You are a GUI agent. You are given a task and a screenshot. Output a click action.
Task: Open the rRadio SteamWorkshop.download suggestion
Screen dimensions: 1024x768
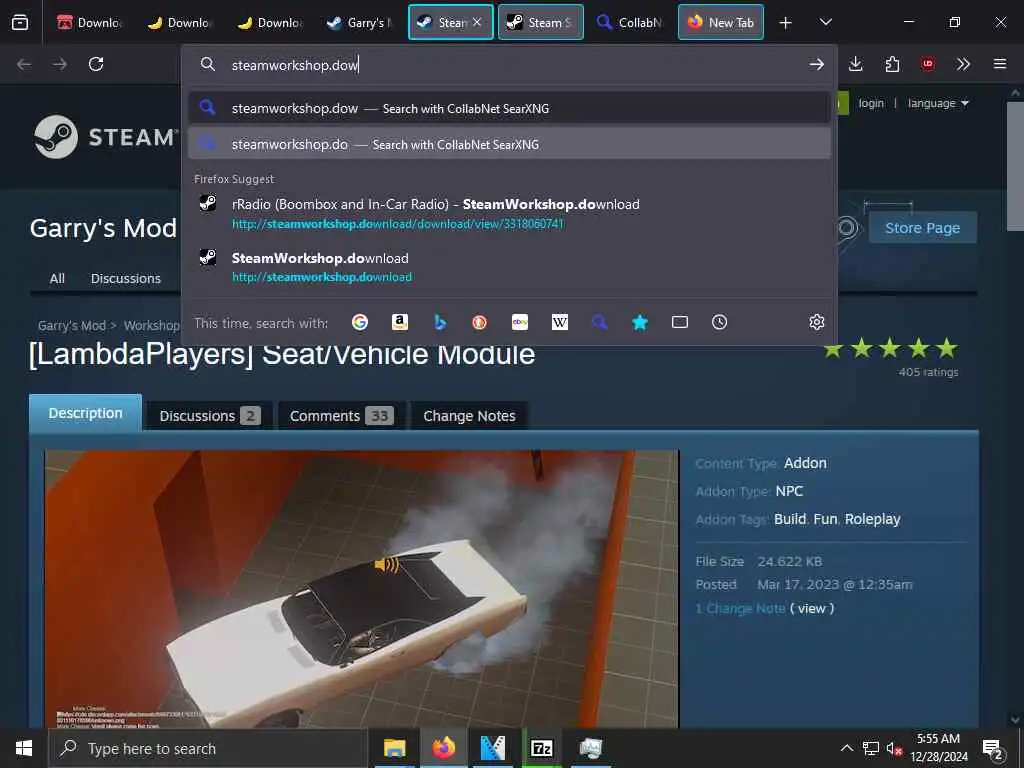[509, 214]
